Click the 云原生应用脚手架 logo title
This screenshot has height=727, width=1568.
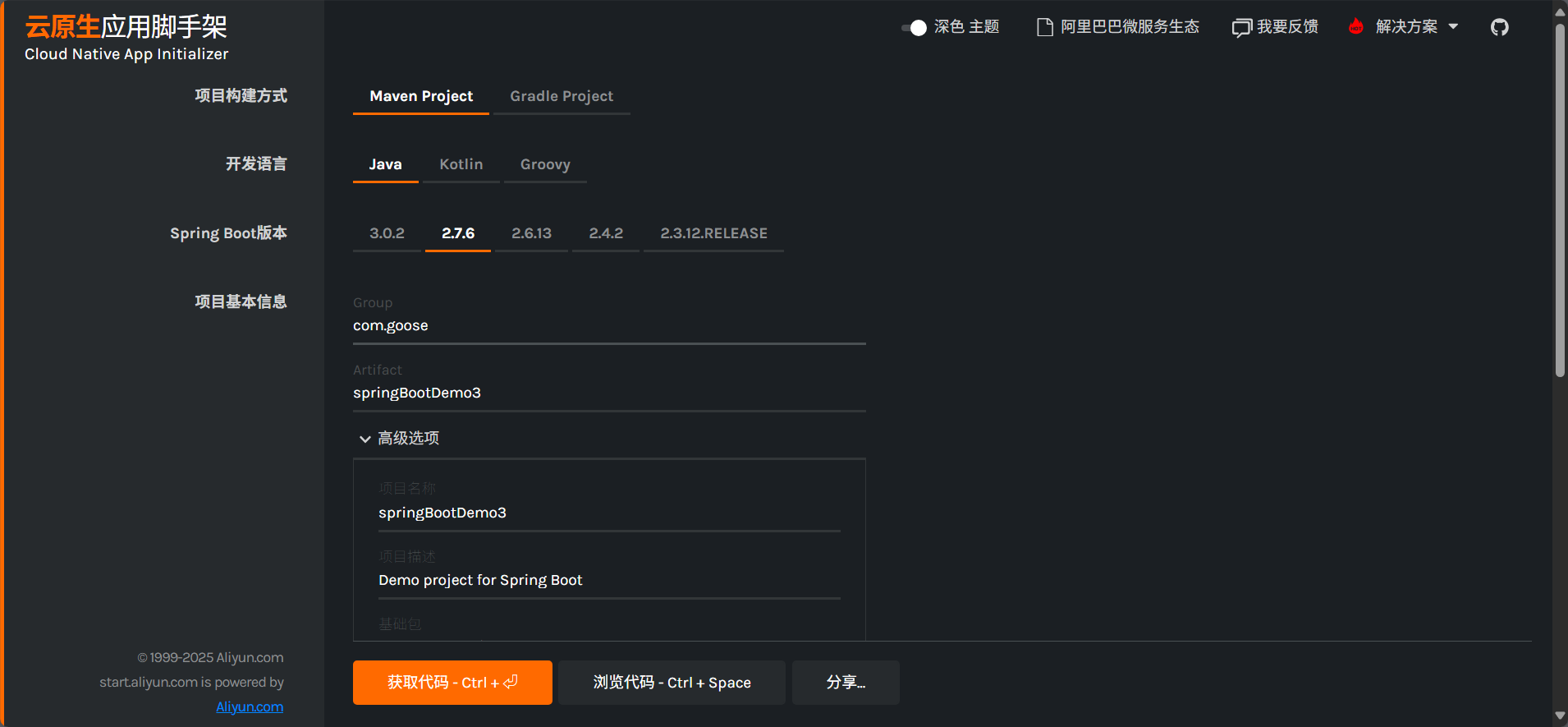[126, 27]
